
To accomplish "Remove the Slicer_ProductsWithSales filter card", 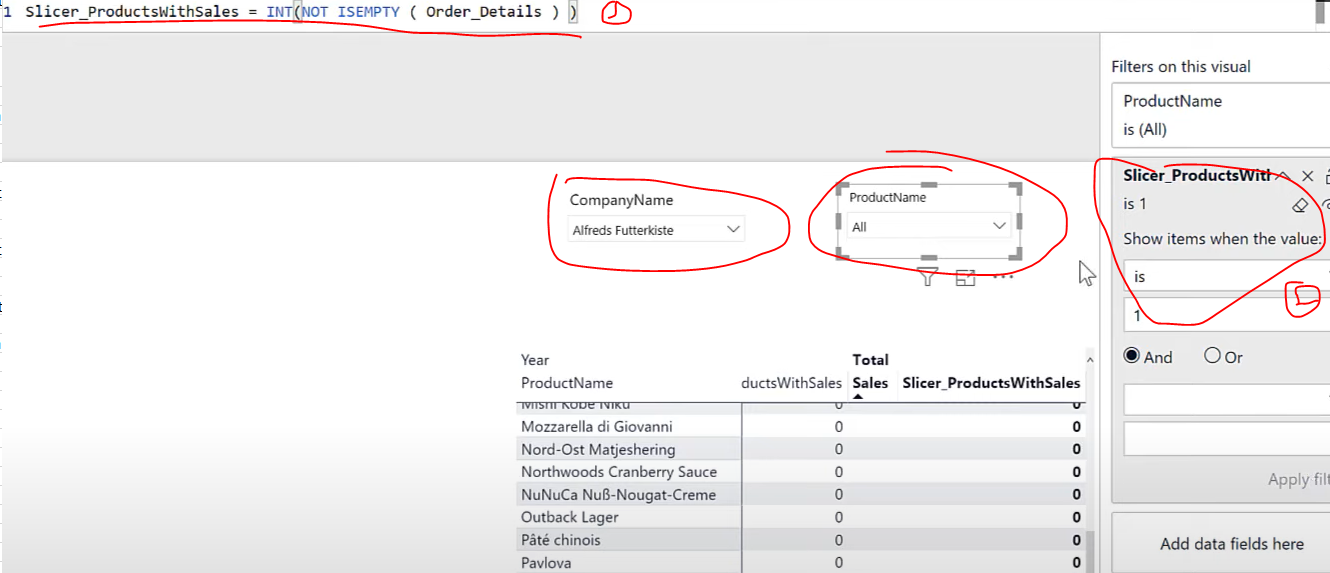I will tap(1307, 176).
